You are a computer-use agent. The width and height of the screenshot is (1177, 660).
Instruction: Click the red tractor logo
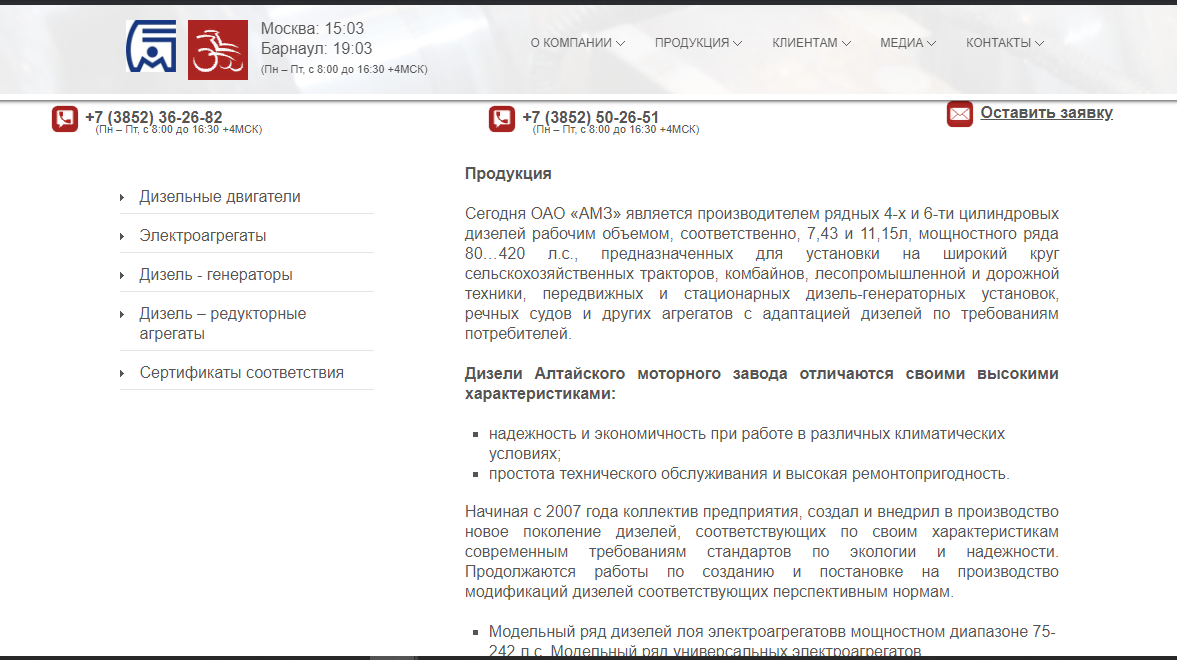click(218, 50)
